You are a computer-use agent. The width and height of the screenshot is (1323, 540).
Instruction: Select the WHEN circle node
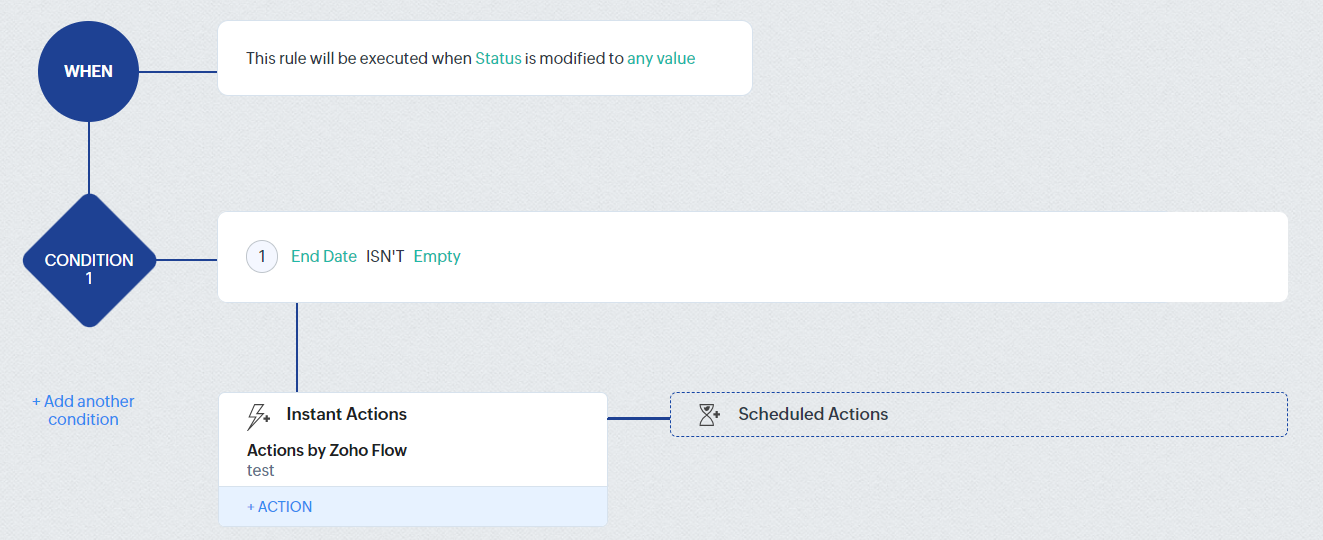click(89, 71)
